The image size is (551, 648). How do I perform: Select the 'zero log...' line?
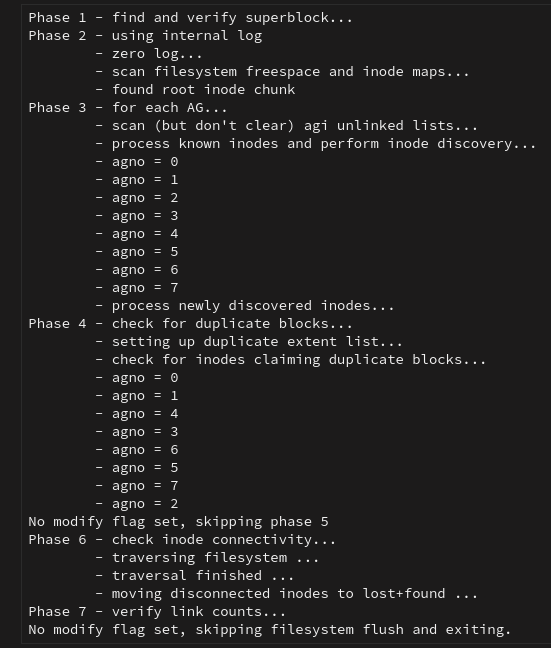tap(148, 54)
